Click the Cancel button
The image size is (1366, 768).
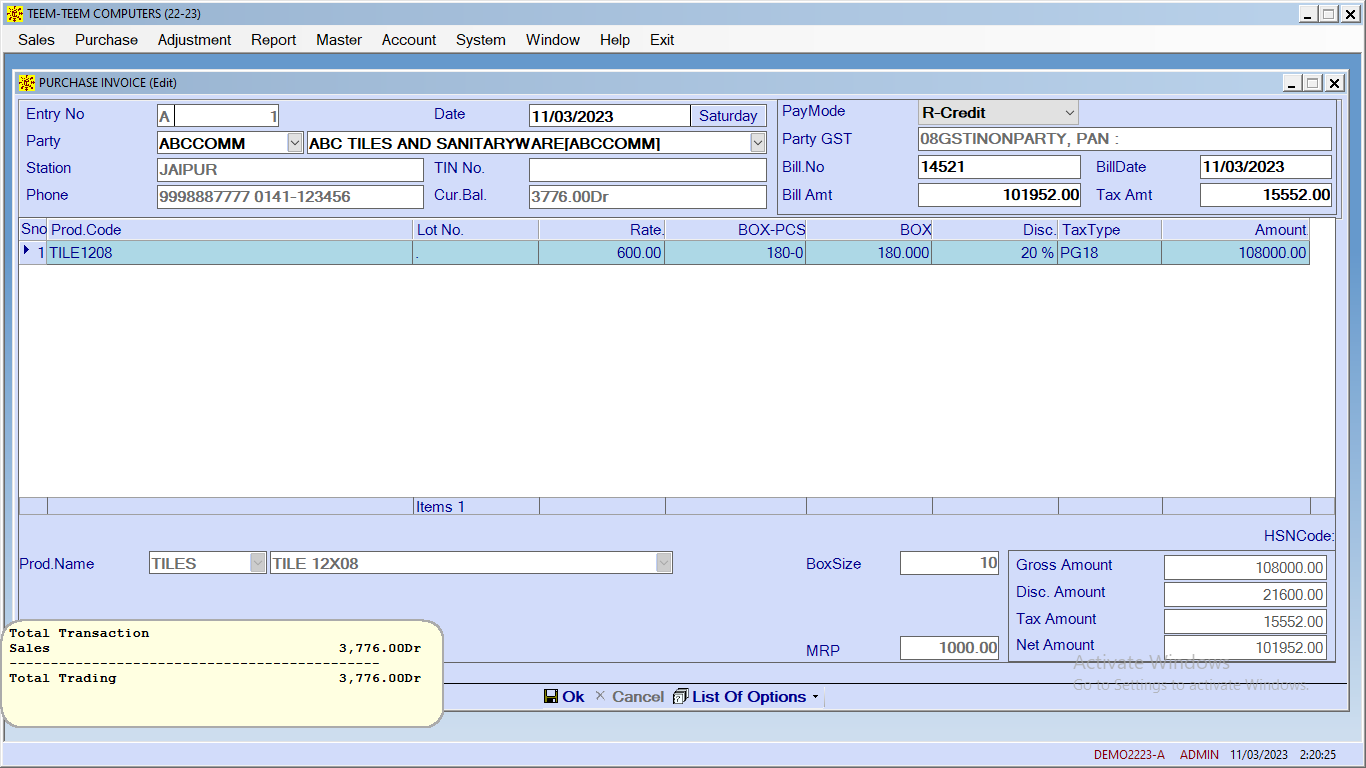[x=629, y=696]
